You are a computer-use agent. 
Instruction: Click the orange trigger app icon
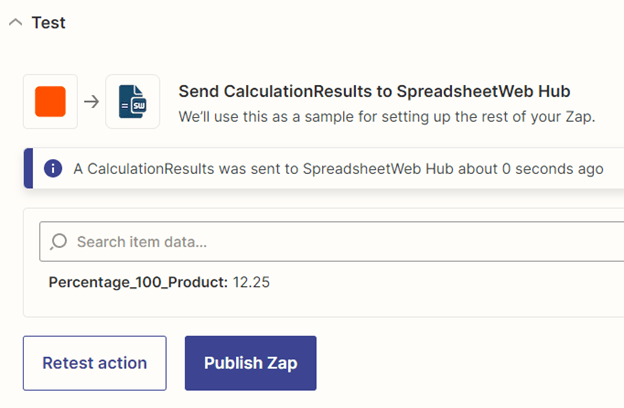click(50, 101)
